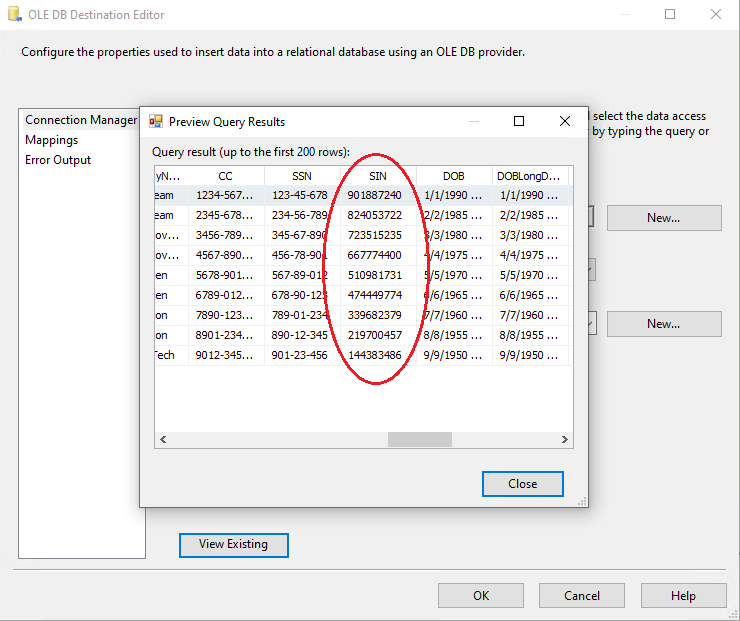Click the upper New... button
The image size is (740, 621).
tap(663, 218)
